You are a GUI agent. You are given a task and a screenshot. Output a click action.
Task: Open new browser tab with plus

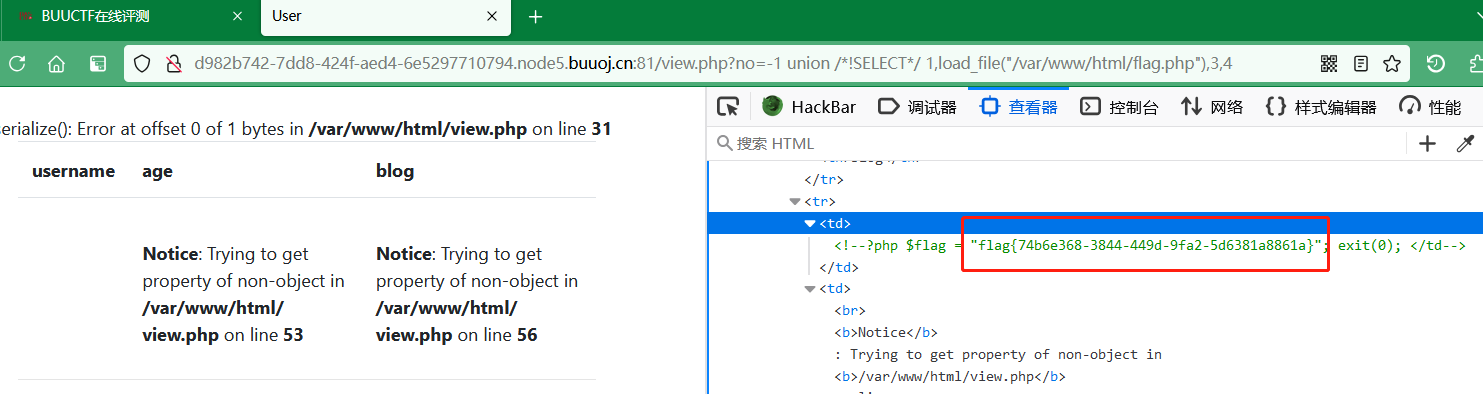[535, 17]
